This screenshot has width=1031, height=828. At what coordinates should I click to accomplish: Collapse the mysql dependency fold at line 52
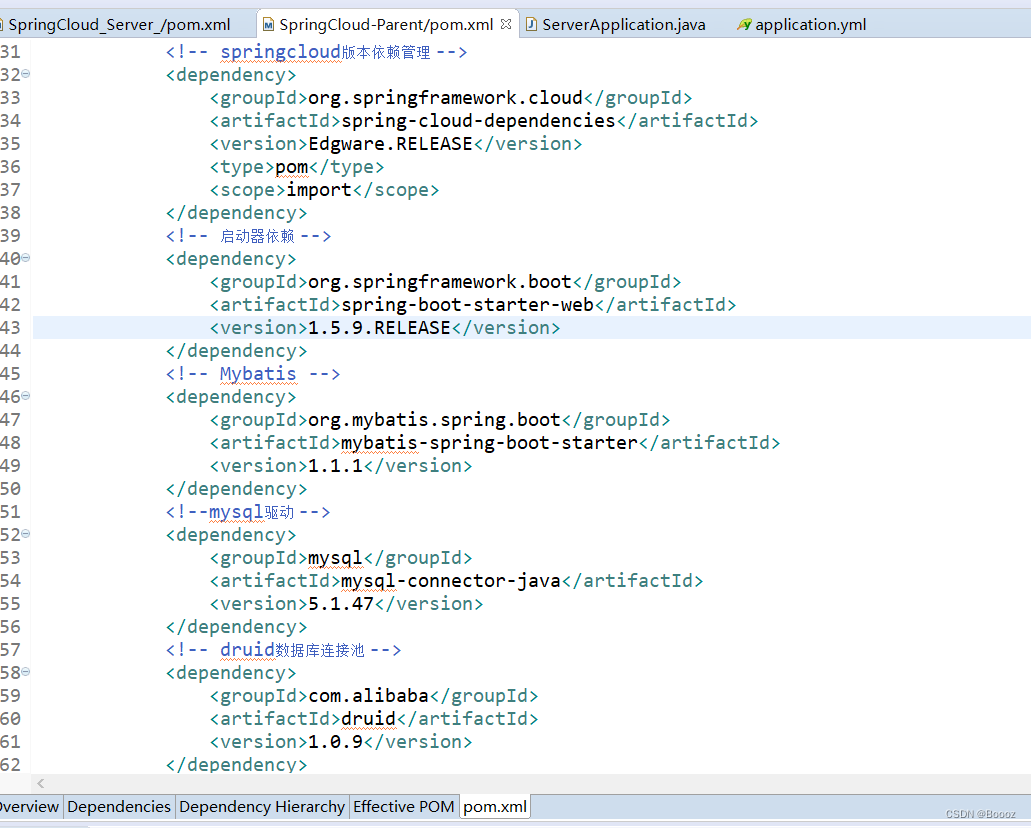click(x=26, y=533)
